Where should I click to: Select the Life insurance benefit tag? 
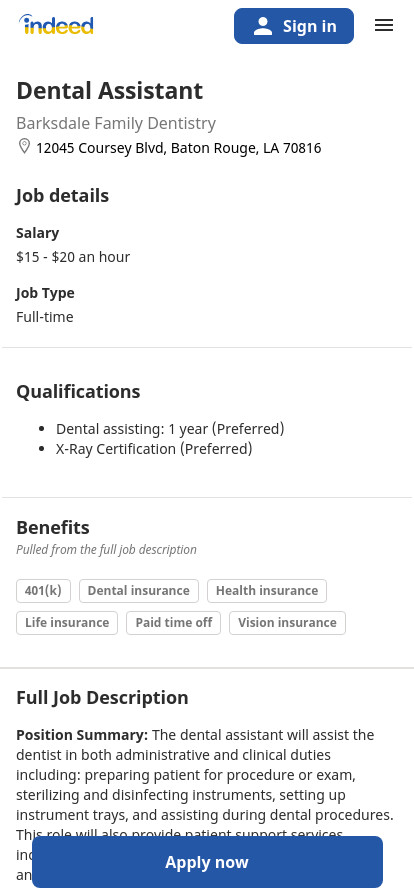67,623
